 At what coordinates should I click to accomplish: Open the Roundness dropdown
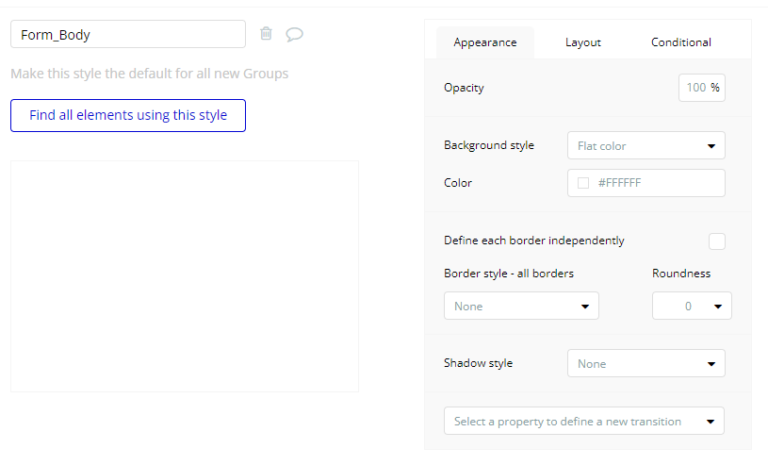[691, 306]
